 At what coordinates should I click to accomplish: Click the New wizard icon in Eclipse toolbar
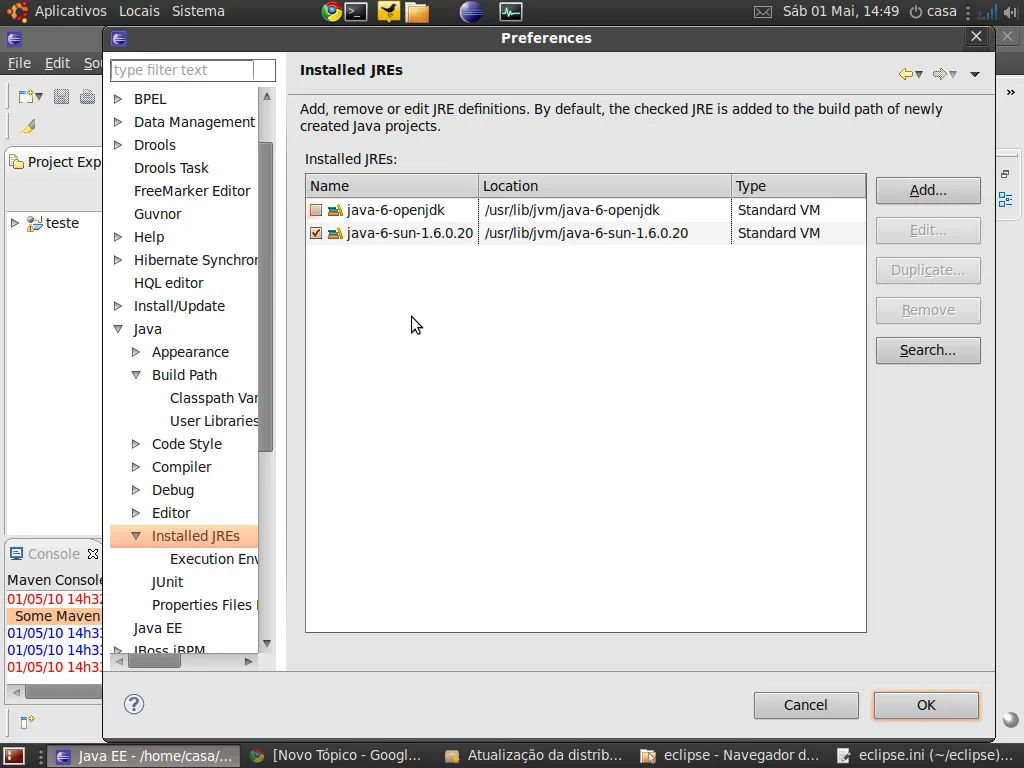tap(26, 97)
